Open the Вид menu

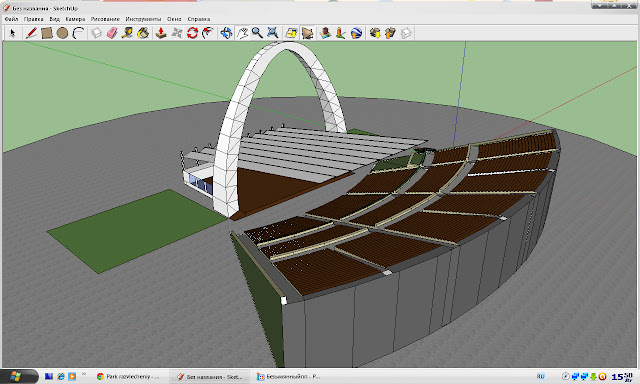(x=54, y=19)
